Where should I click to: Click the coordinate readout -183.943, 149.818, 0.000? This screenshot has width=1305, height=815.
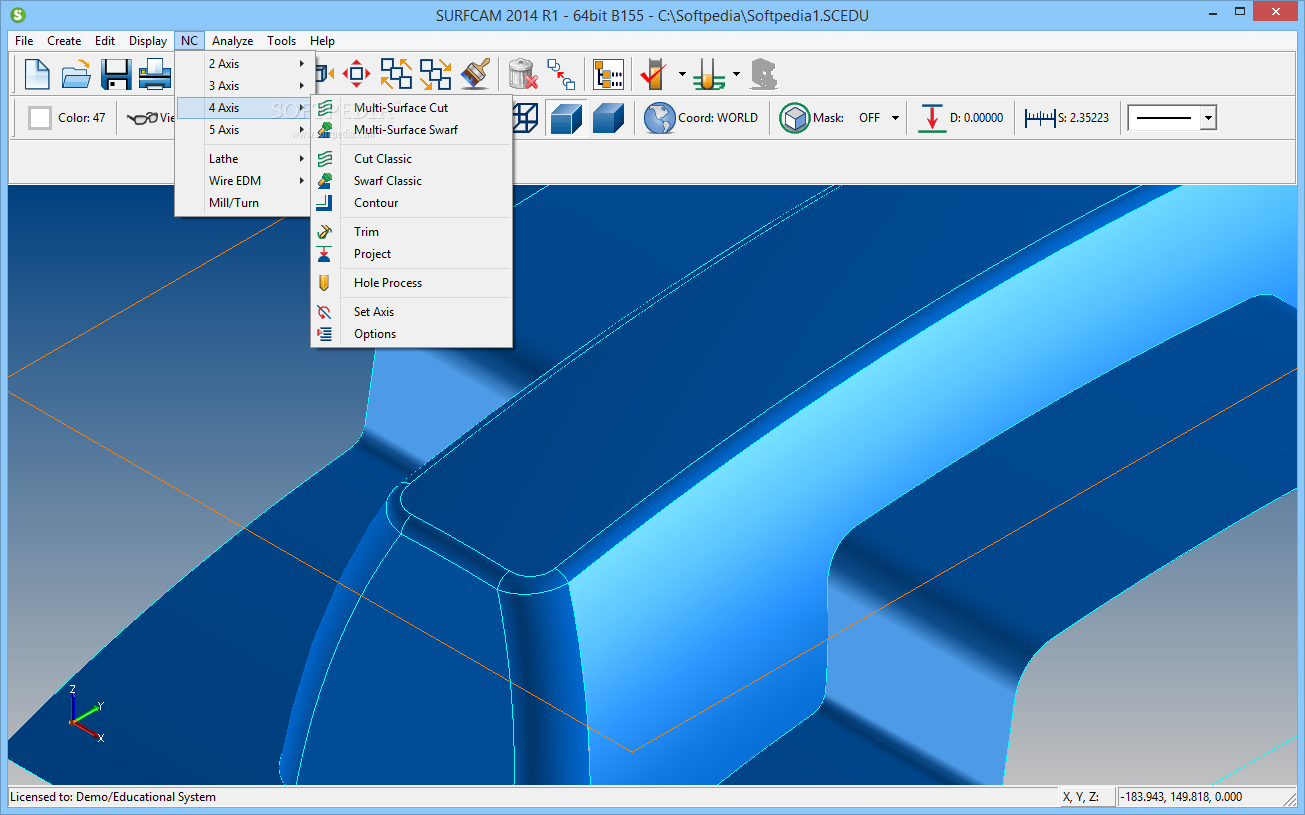point(1183,797)
